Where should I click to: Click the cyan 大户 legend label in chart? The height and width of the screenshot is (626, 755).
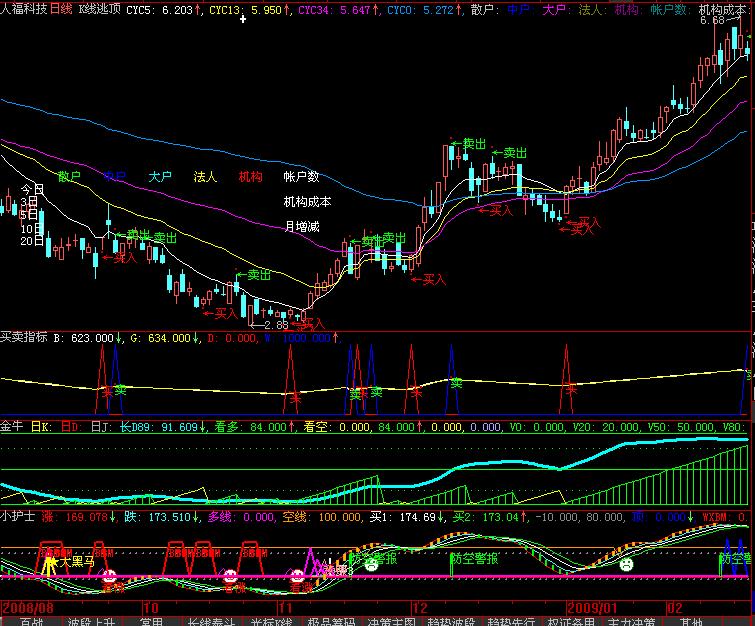point(160,177)
